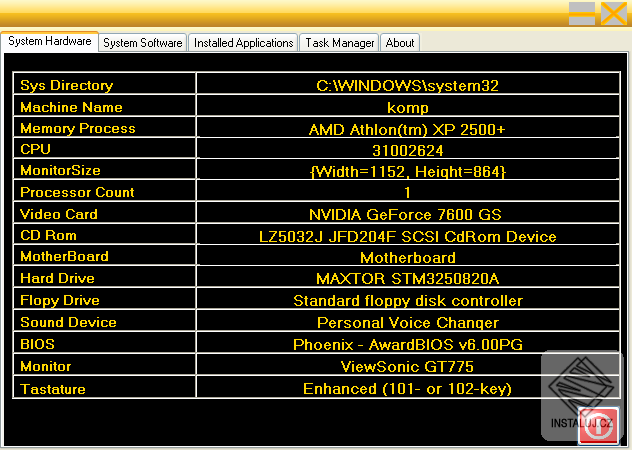This screenshot has height=450, width=632.
Task: Select the CD Rom label
Action: tap(48, 235)
